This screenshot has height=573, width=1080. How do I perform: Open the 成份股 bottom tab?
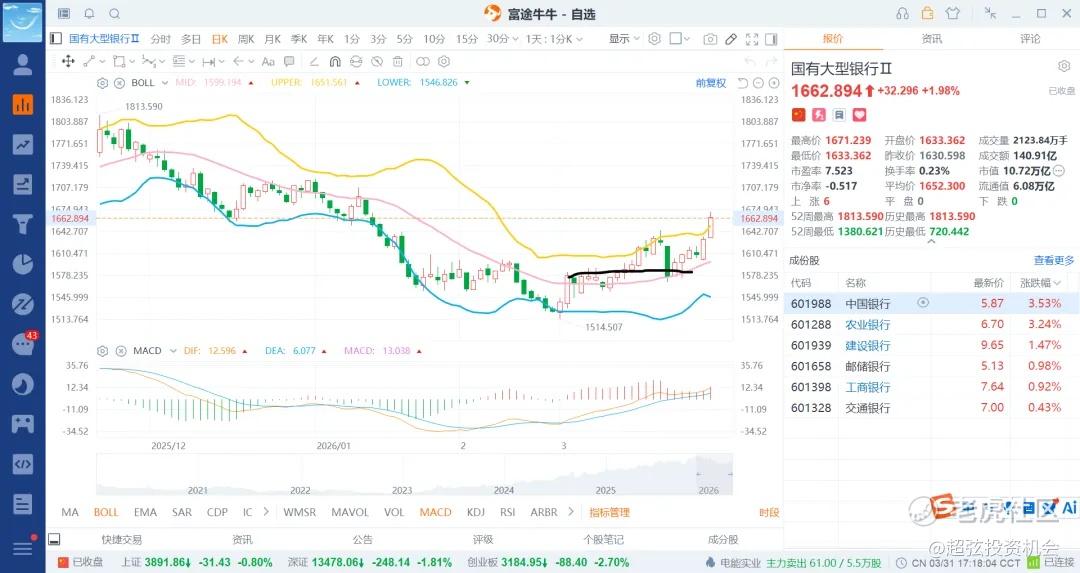pyautogui.click(x=723, y=539)
